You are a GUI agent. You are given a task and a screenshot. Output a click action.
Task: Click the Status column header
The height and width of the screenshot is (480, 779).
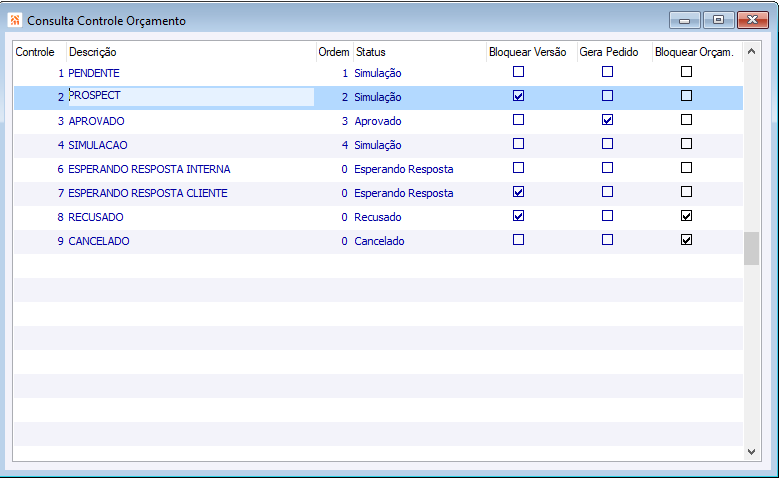coord(419,52)
